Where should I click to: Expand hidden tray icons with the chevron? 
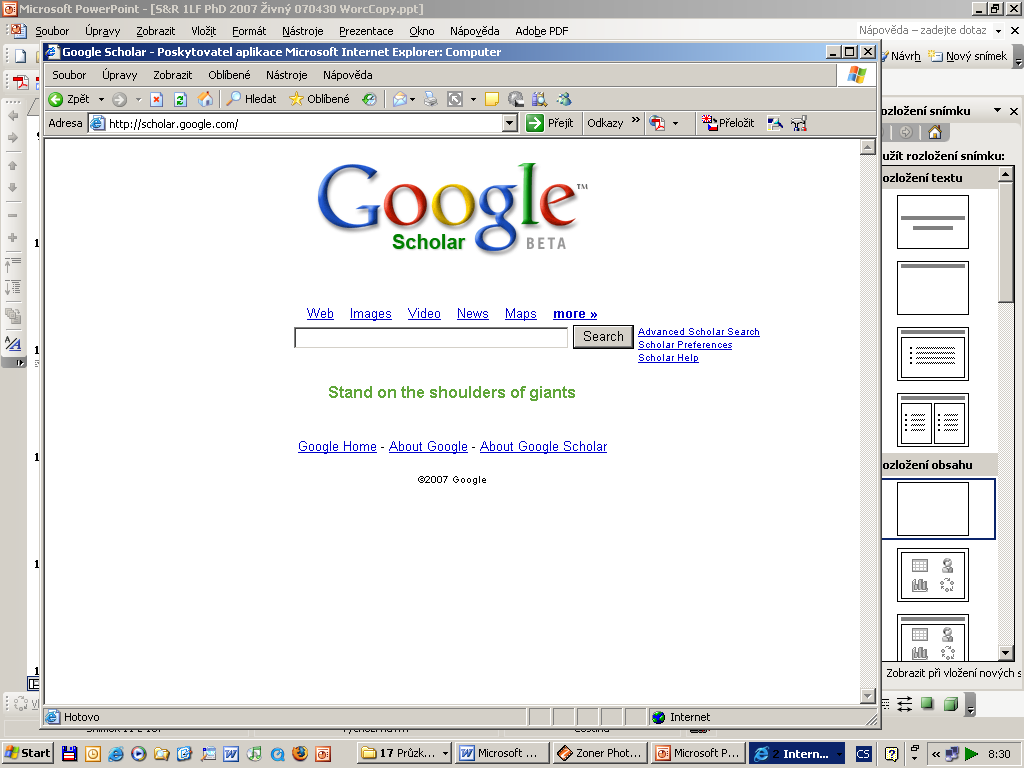coord(935,754)
